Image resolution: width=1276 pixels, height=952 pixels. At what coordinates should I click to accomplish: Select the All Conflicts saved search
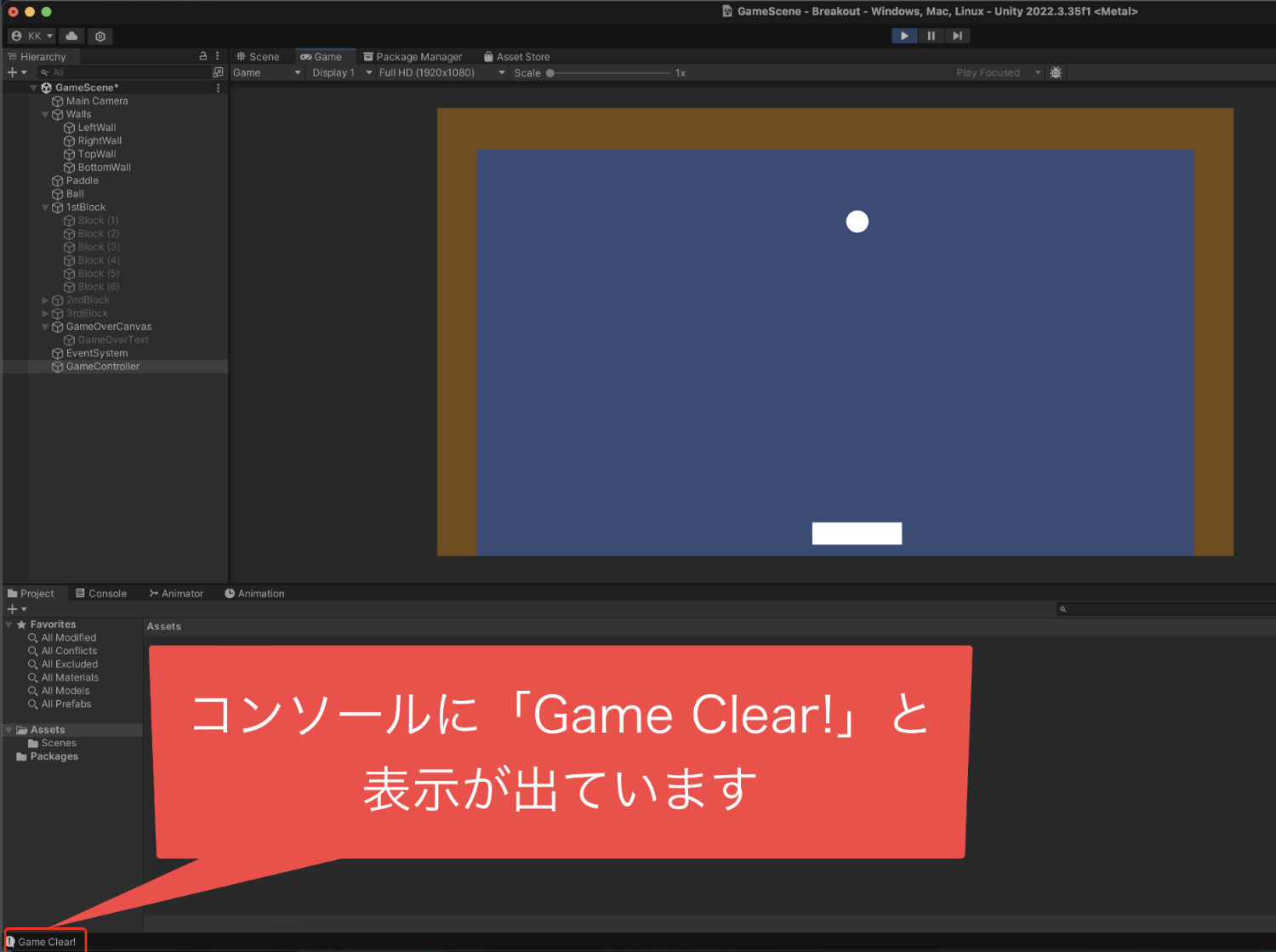pyautogui.click(x=62, y=651)
